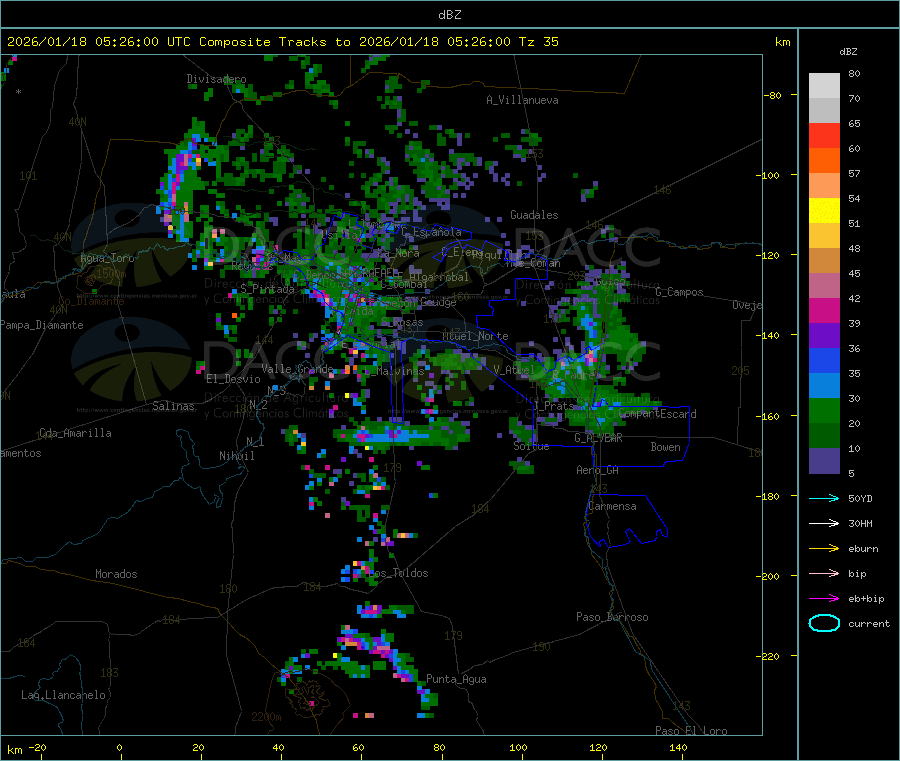The height and width of the screenshot is (761, 900).
Task: Click the 'Aero_GA' map label
Action: 598,469
